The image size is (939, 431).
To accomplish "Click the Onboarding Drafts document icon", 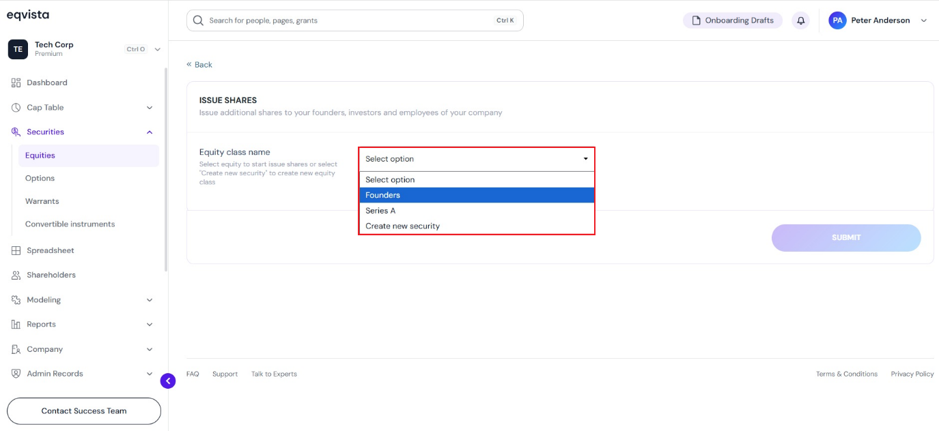I will click(696, 20).
